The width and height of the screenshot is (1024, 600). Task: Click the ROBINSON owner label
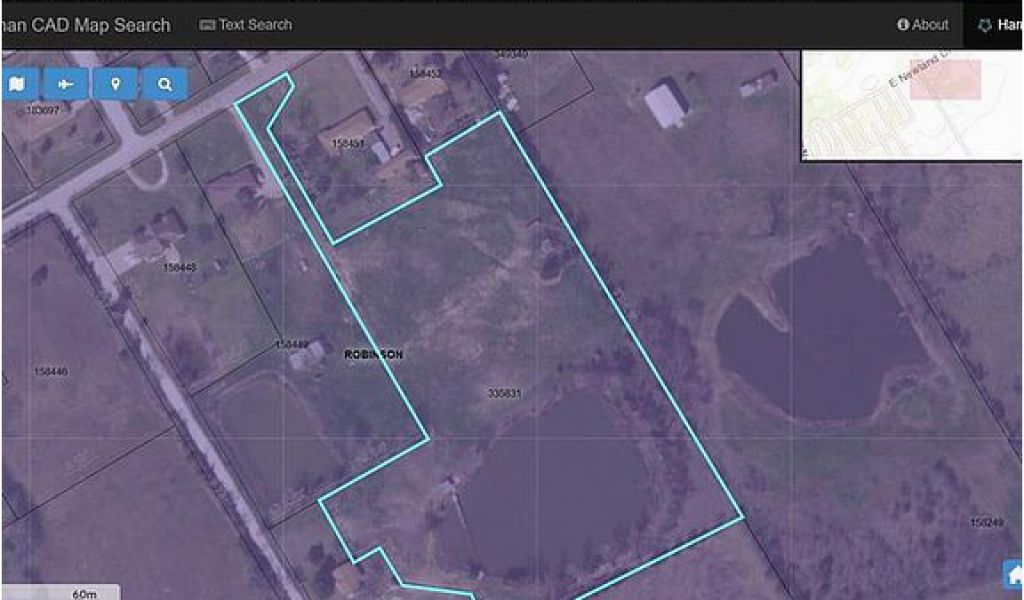pyautogui.click(x=374, y=354)
